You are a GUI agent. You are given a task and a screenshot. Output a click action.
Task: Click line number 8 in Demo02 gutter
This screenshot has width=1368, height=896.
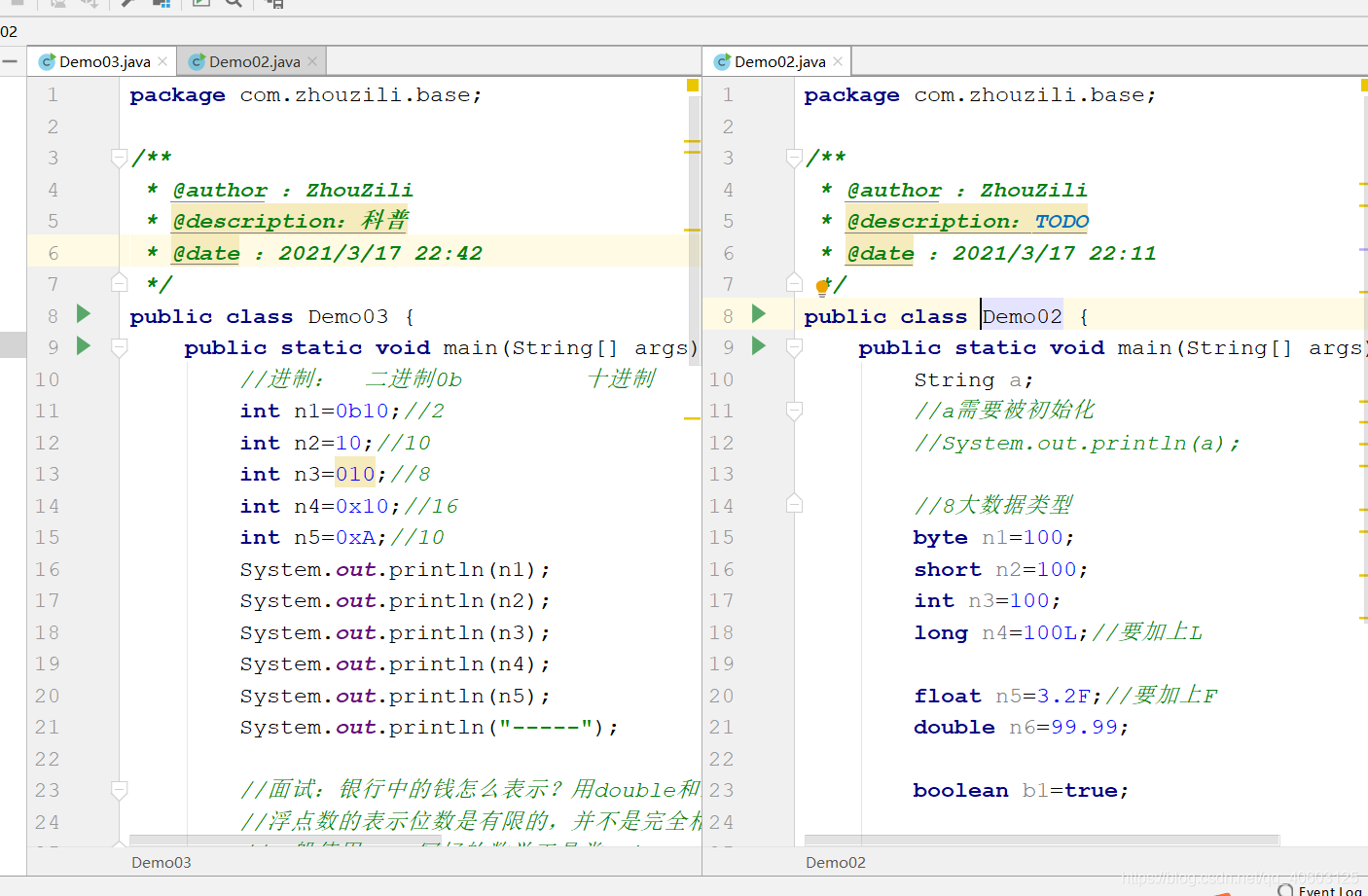(728, 316)
